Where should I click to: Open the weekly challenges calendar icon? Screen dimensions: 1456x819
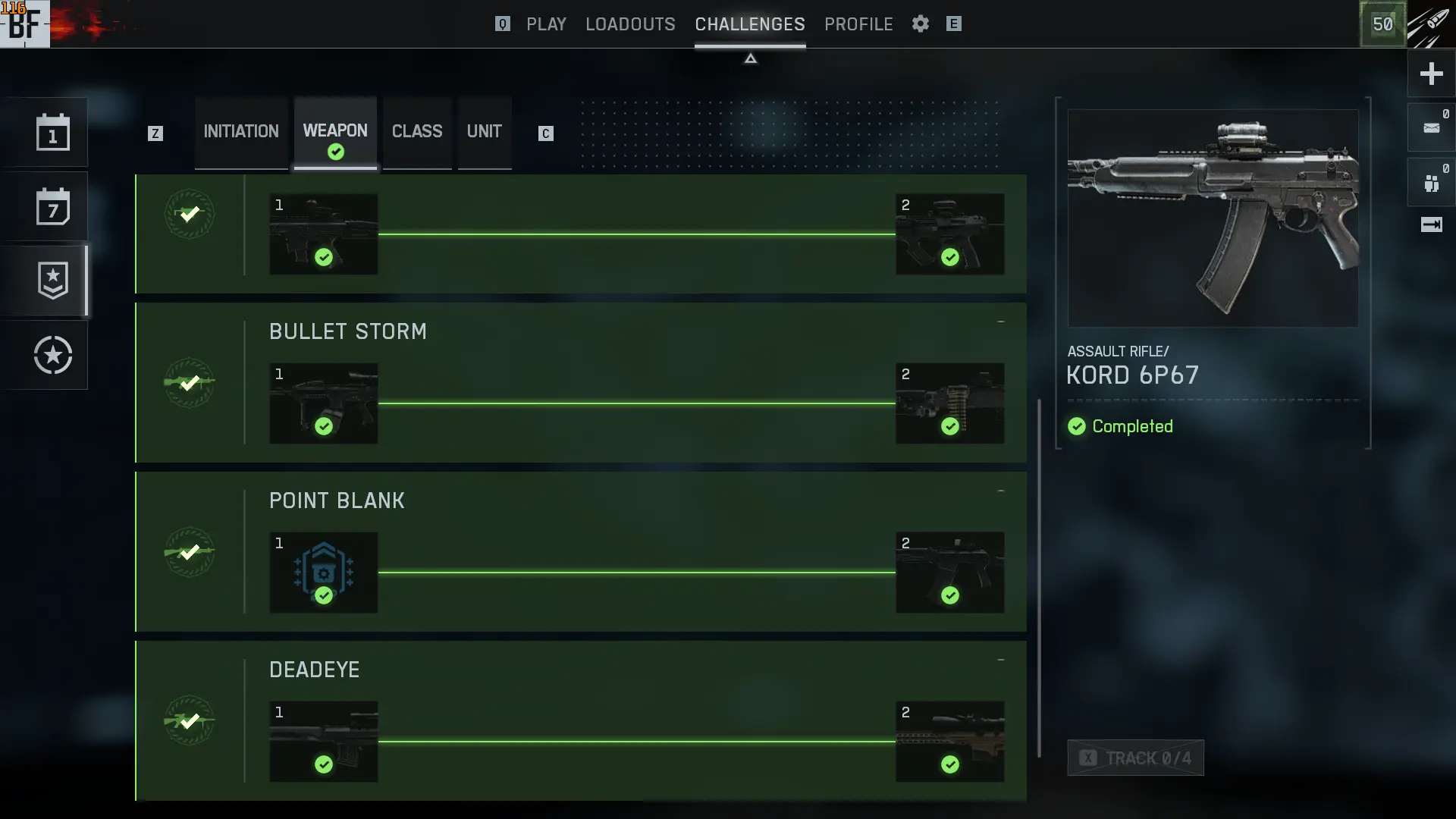coord(52,206)
